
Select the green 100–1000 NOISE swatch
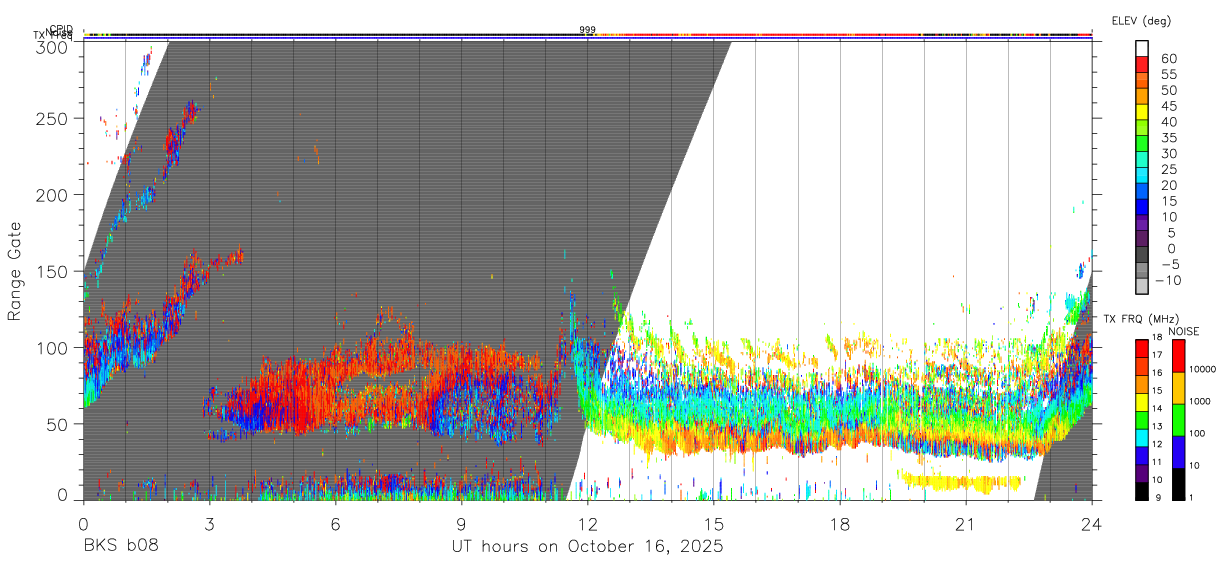(x=1180, y=419)
